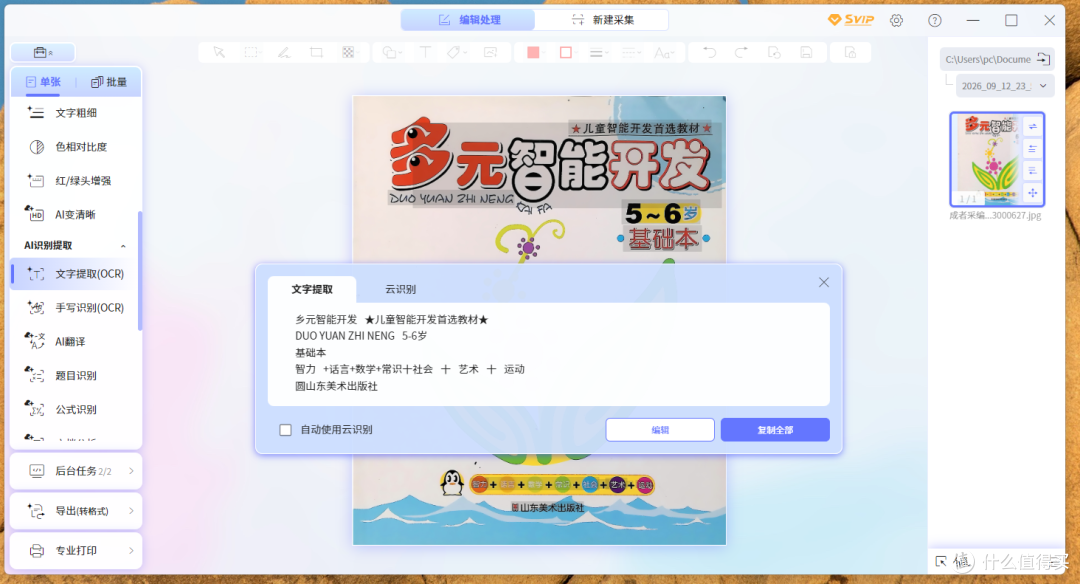Image resolution: width=1080 pixels, height=584 pixels.
Task: Switch to 编辑处理 tab
Action: click(468, 20)
